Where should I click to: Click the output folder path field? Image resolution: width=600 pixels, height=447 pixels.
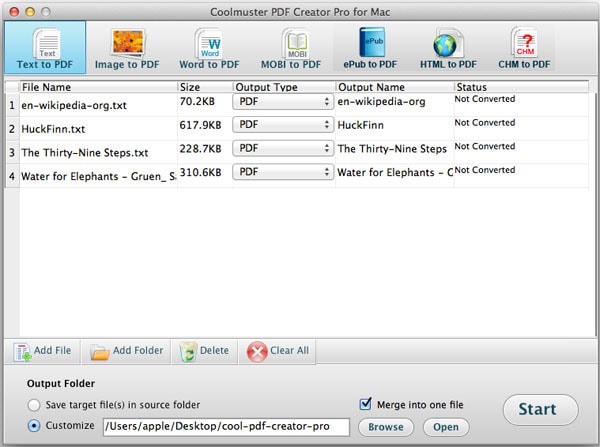coord(226,427)
